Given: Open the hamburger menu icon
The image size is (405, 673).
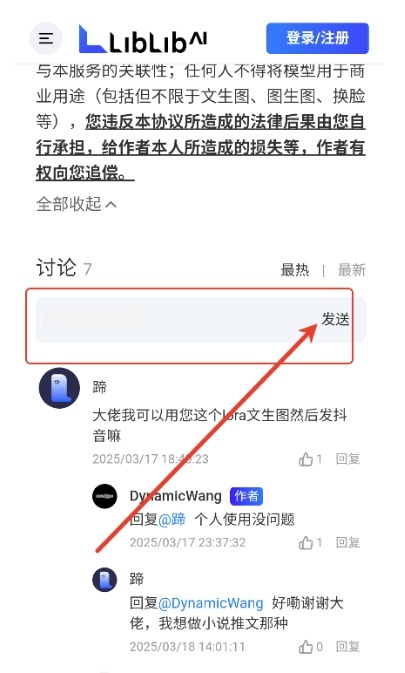Looking at the screenshot, I should 46,38.
